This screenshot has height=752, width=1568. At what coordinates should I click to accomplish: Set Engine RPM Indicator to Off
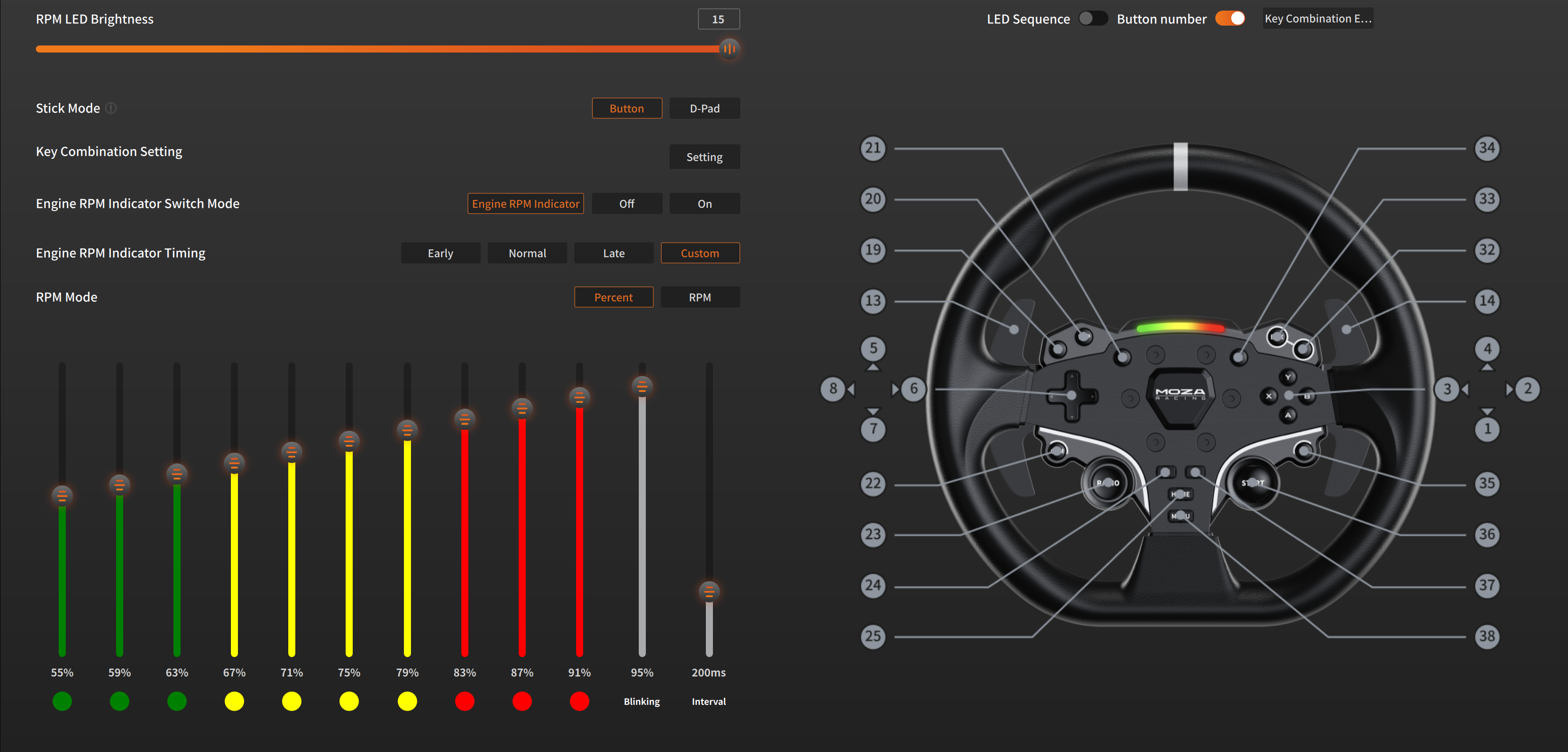[627, 204]
